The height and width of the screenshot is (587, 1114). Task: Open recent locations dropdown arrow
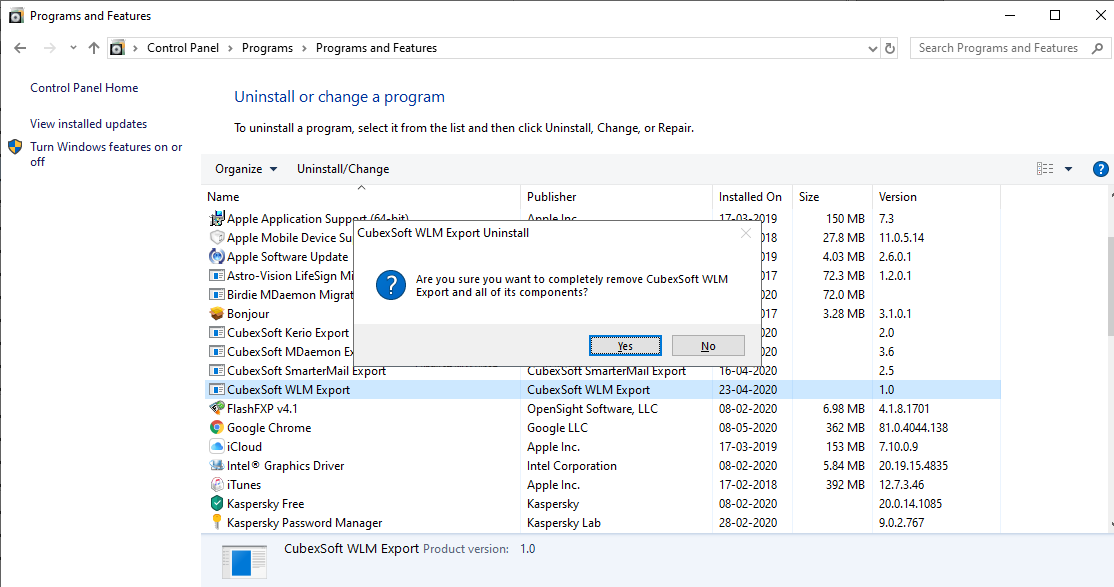click(73, 48)
